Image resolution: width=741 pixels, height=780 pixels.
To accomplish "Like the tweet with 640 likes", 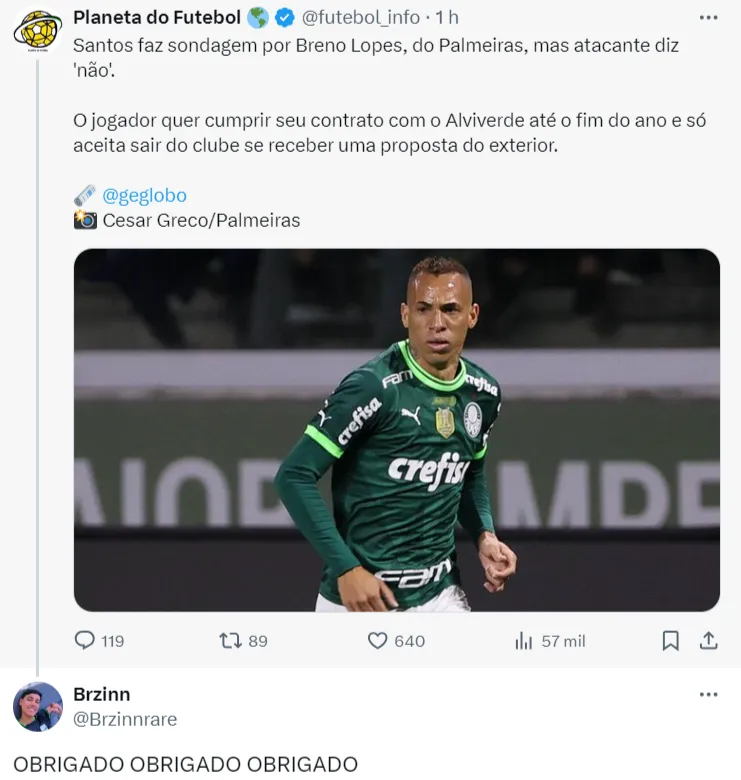I will click(378, 640).
